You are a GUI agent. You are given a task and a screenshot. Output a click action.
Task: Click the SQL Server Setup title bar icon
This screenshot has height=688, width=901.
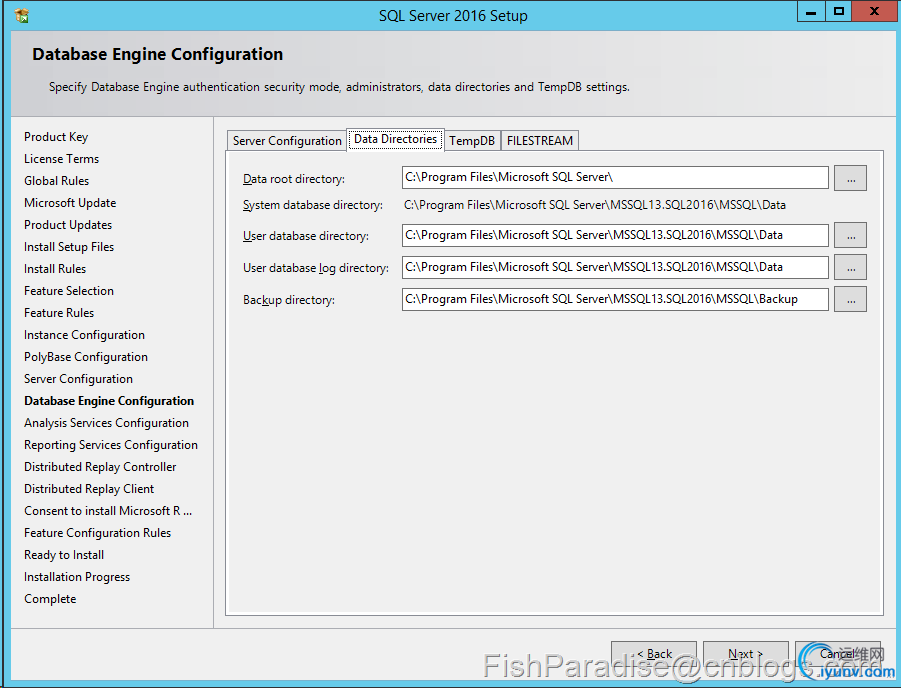(x=22, y=16)
